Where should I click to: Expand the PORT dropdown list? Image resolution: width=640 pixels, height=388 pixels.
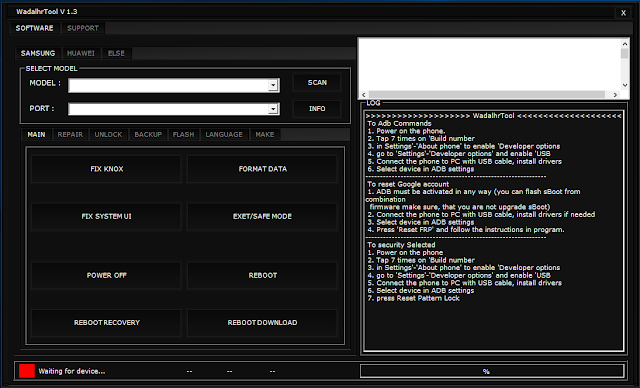pyautogui.click(x=273, y=109)
